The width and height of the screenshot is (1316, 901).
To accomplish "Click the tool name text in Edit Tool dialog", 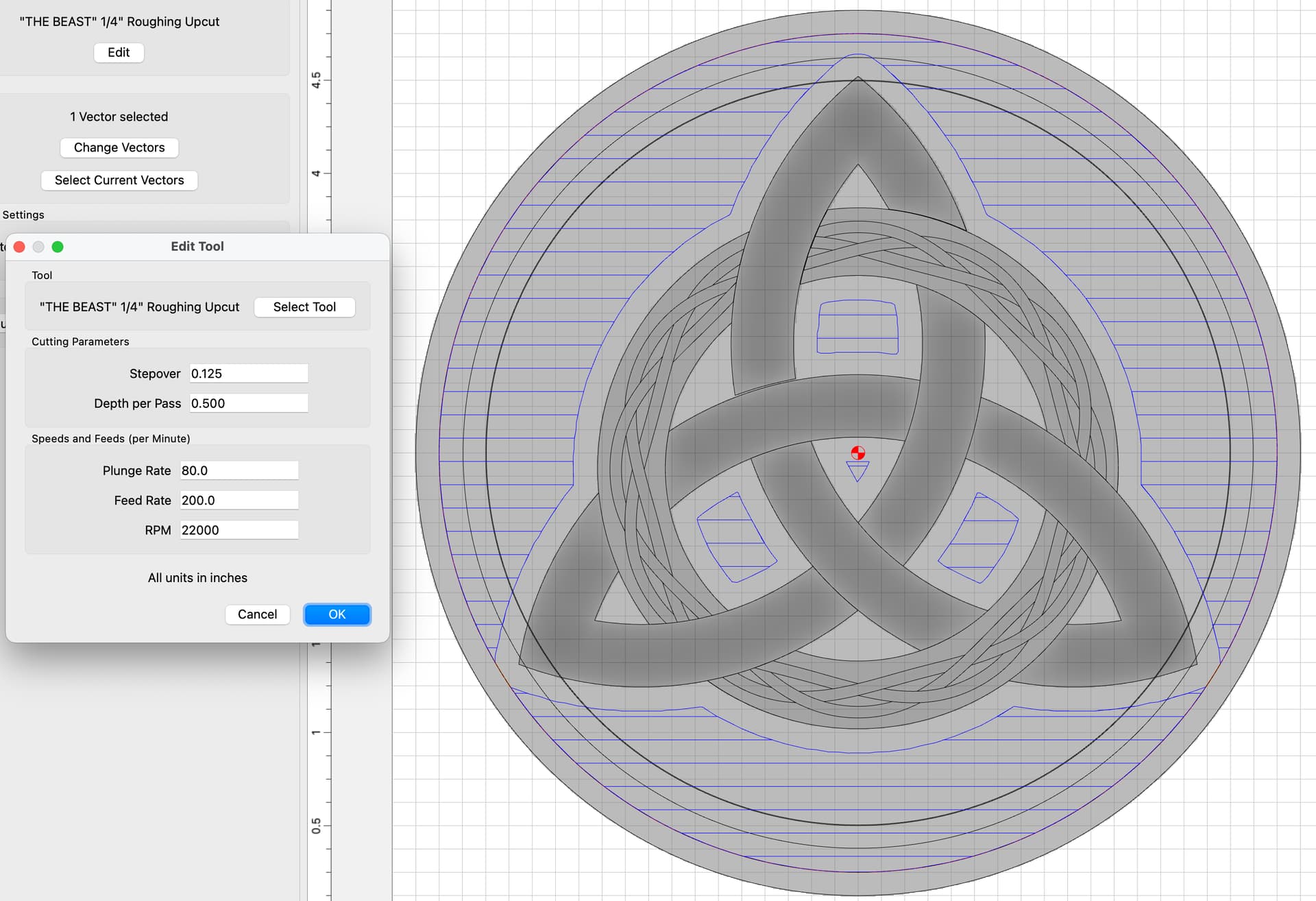I will point(140,307).
